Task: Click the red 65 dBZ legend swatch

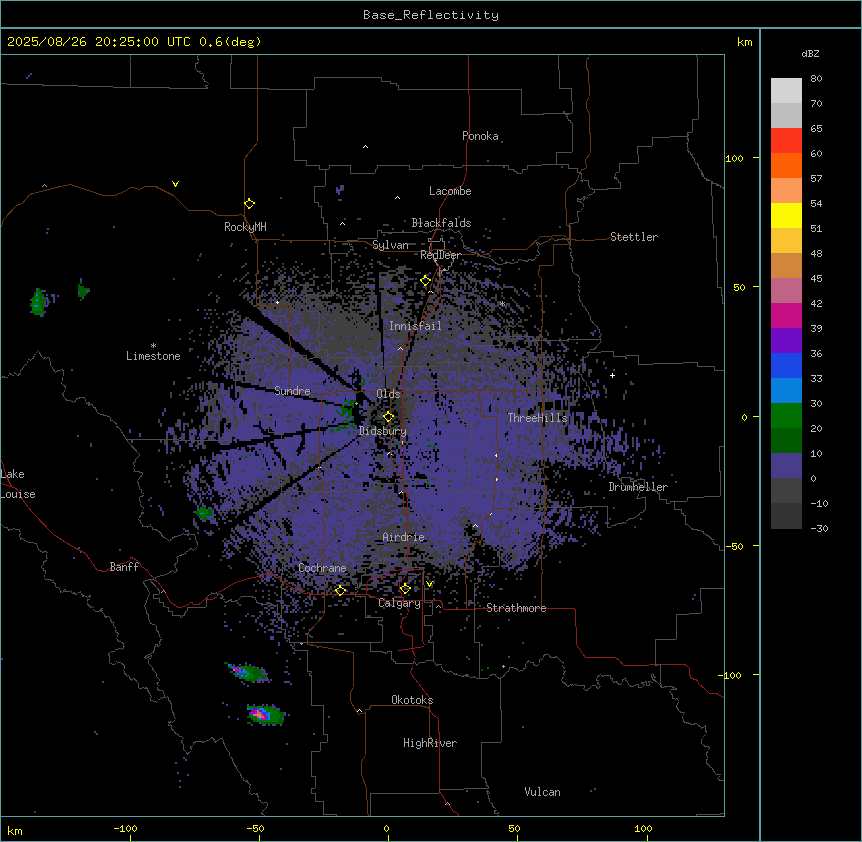Action: (786, 141)
